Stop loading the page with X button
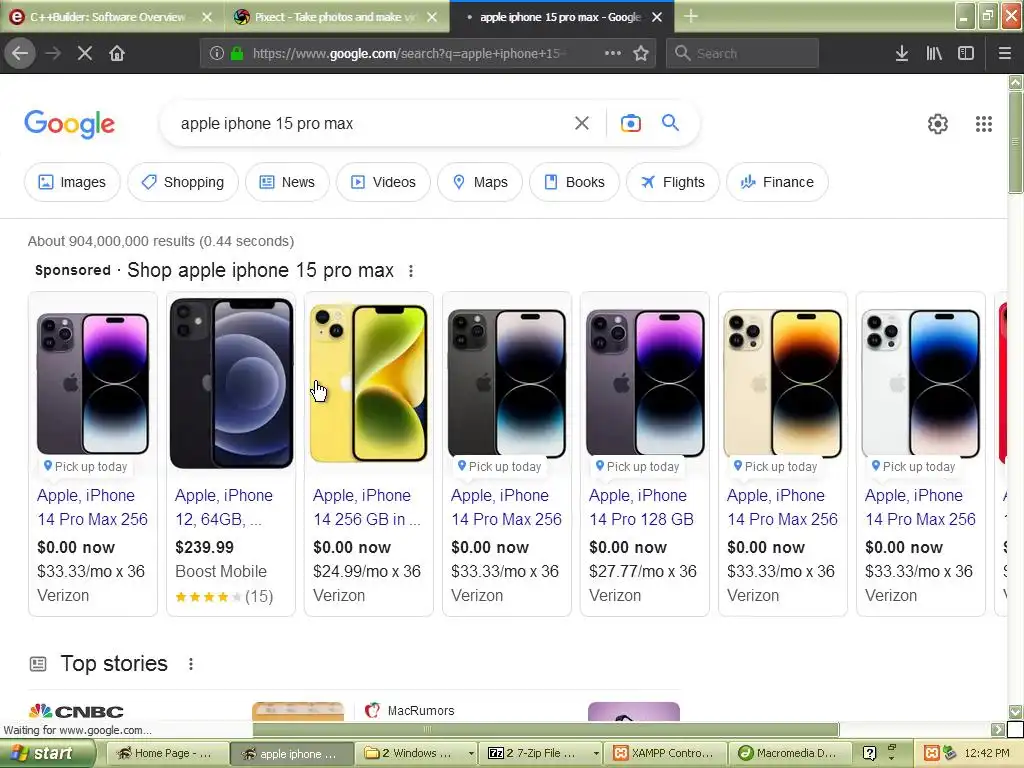Image resolution: width=1024 pixels, height=768 pixels. [85, 54]
